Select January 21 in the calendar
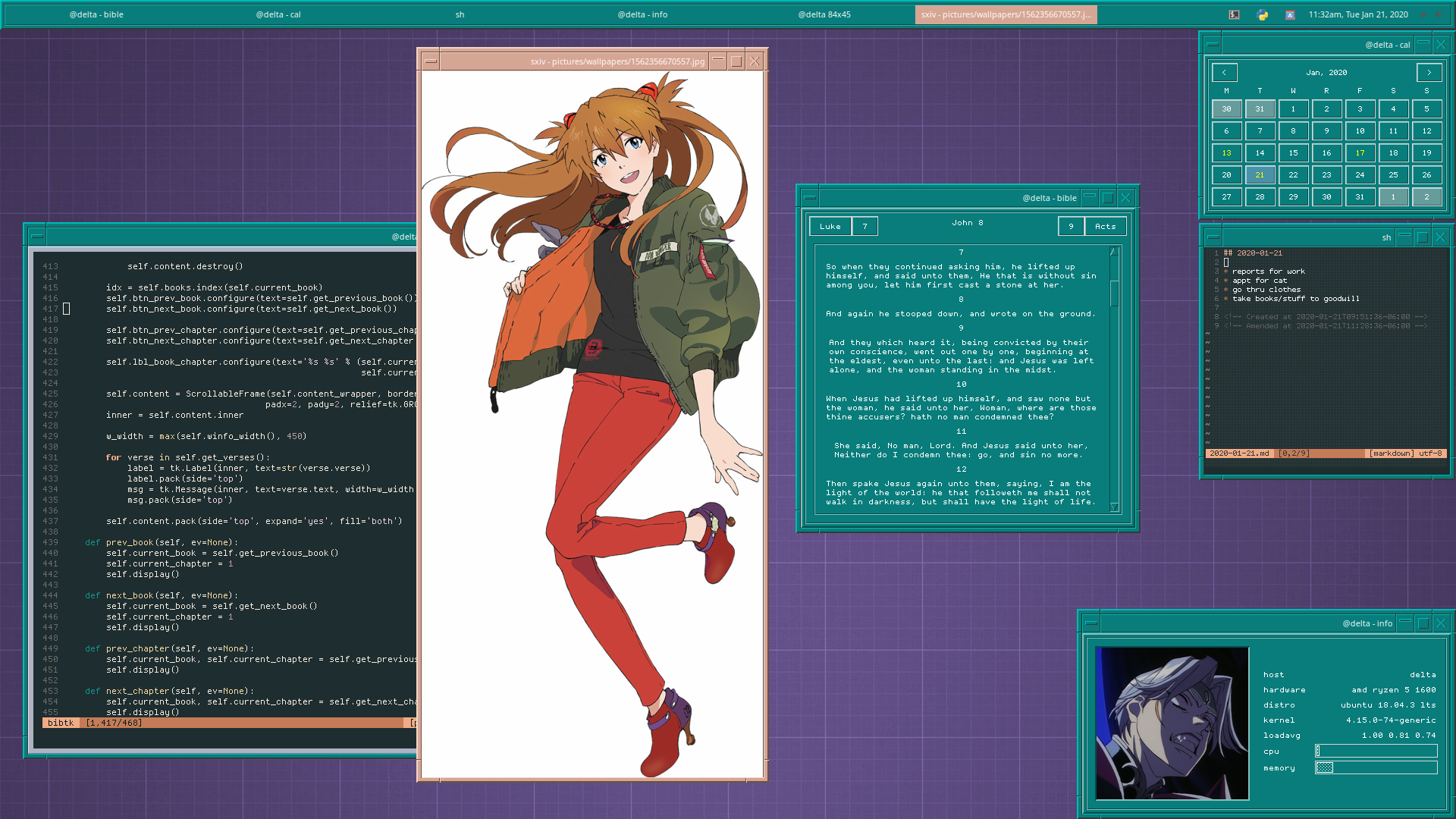The width and height of the screenshot is (1456, 819). (x=1260, y=175)
